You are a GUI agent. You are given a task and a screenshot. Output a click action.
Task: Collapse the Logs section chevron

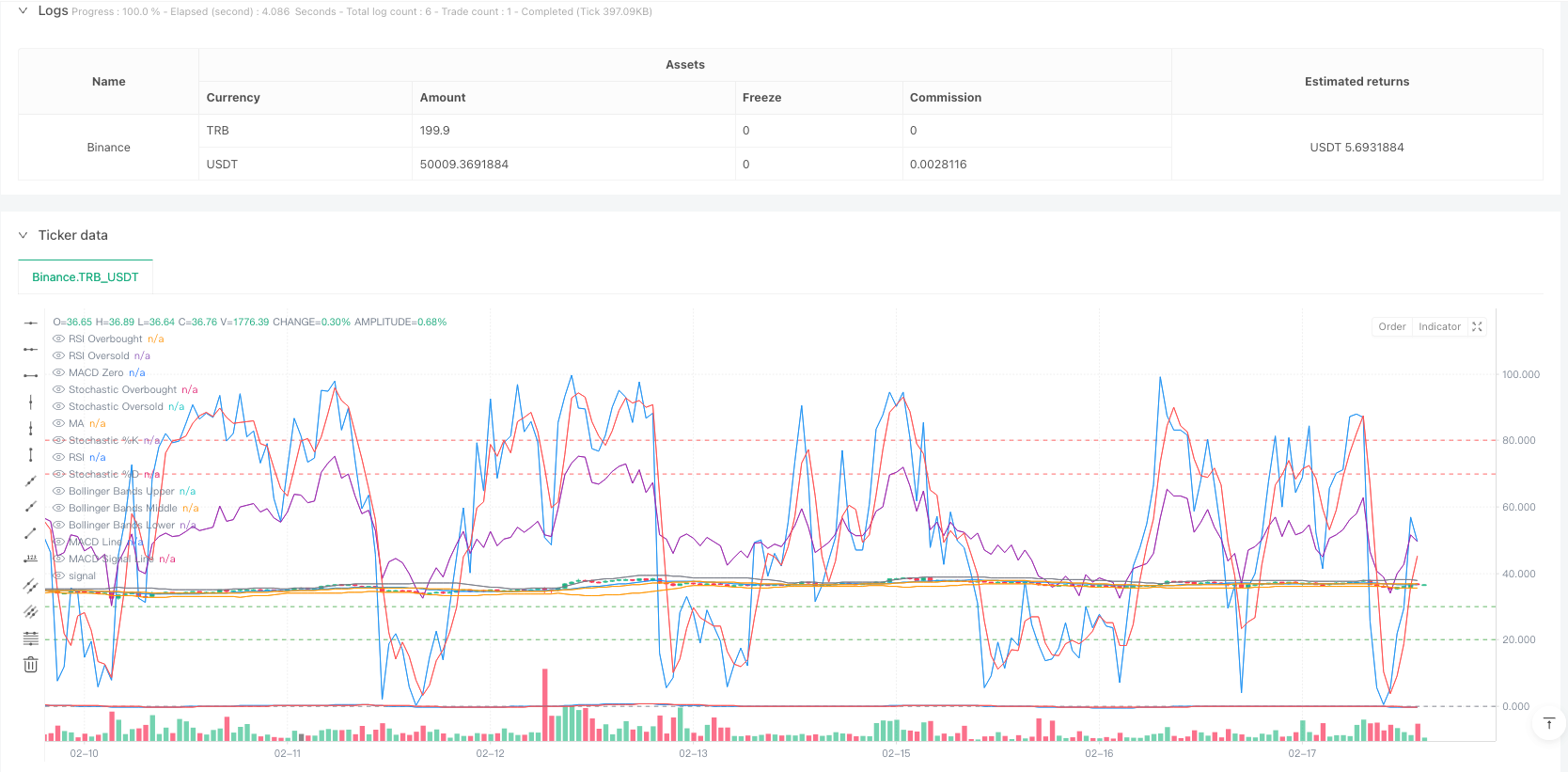[23, 11]
